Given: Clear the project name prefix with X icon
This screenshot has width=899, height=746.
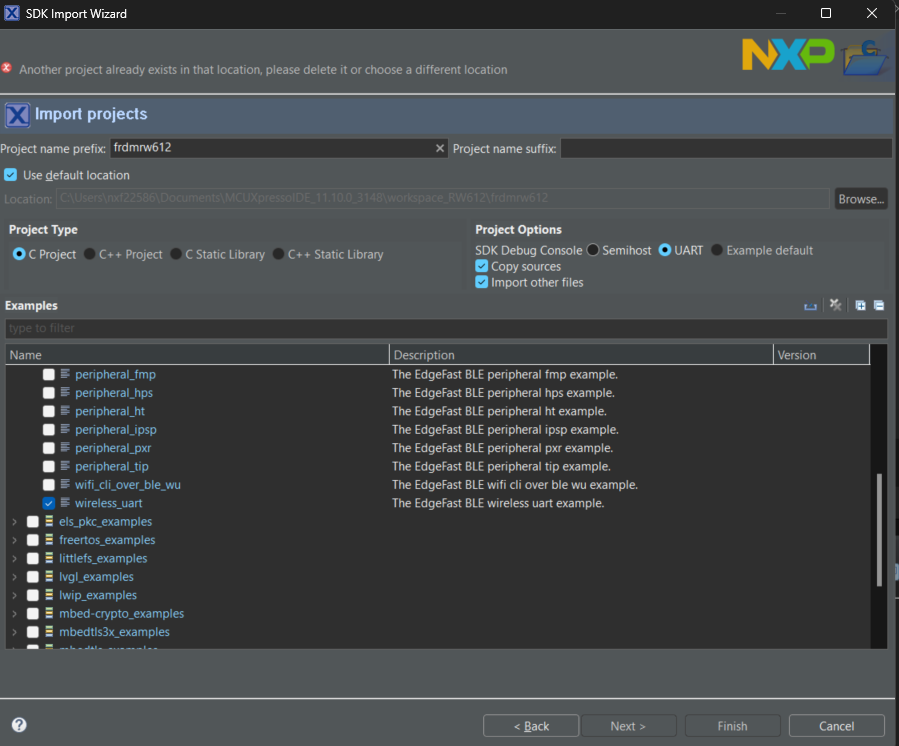Looking at the screenshot, I should click(439, 148).
